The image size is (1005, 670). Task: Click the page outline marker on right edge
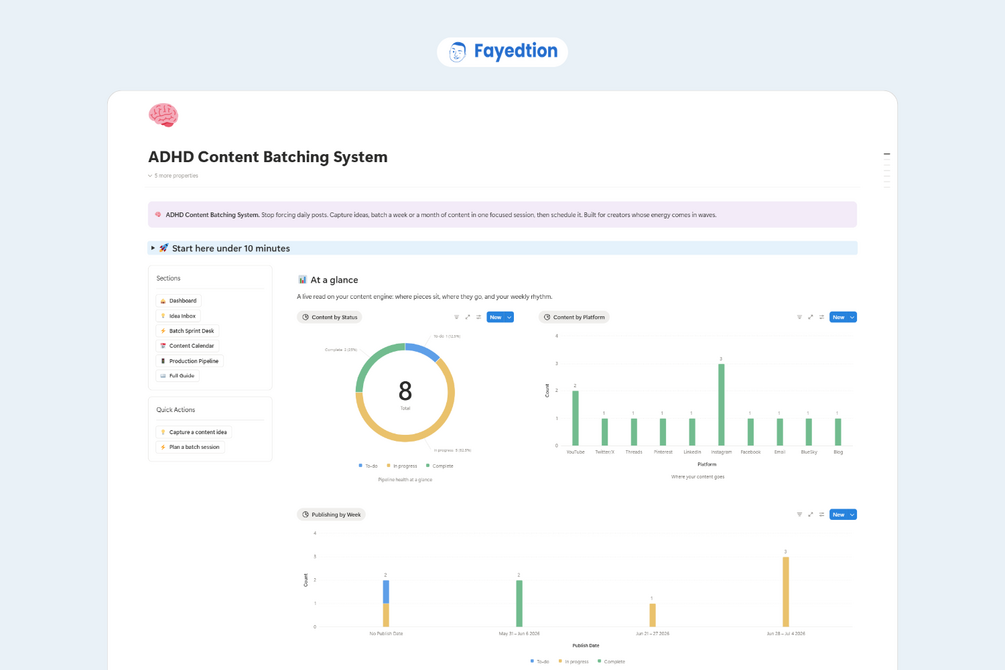pyautogui.click(x=887, y=154)
